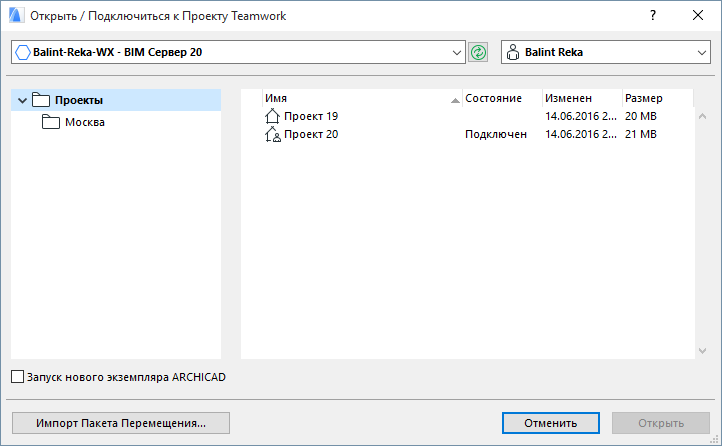722x446 pixels.
Task: Sort list by Состояние column header
Action: coord(502,98)
